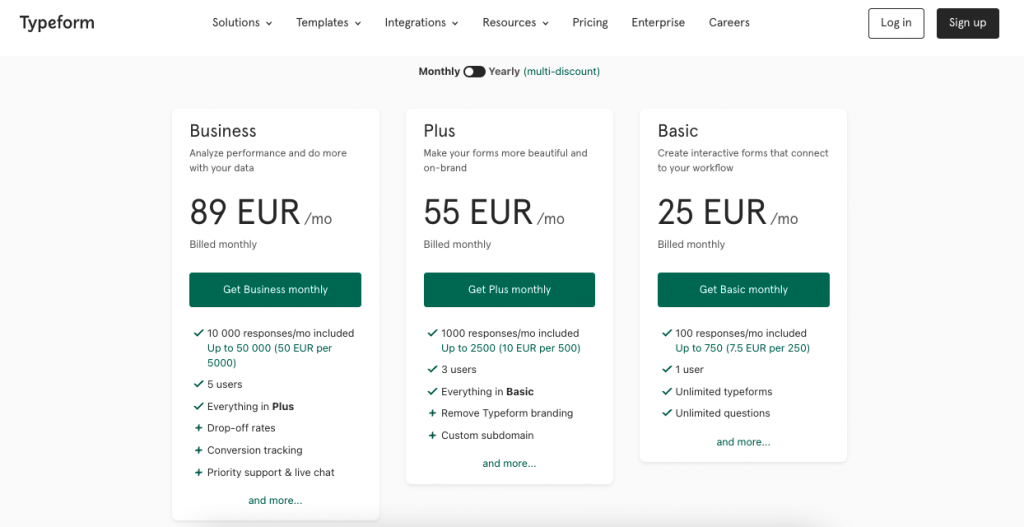Click checkmark beside 'Everything in Basic'
Viewport: 1024px width, 527px height.
click(432, 392)
